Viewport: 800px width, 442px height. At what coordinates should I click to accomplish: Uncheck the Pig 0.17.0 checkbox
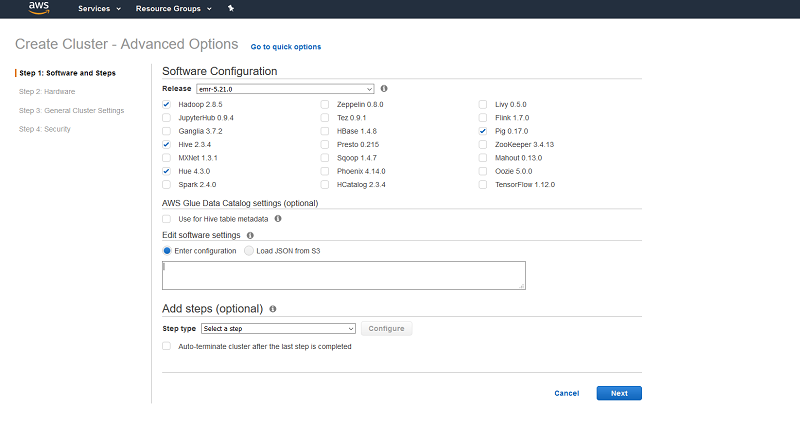[483, 131]
